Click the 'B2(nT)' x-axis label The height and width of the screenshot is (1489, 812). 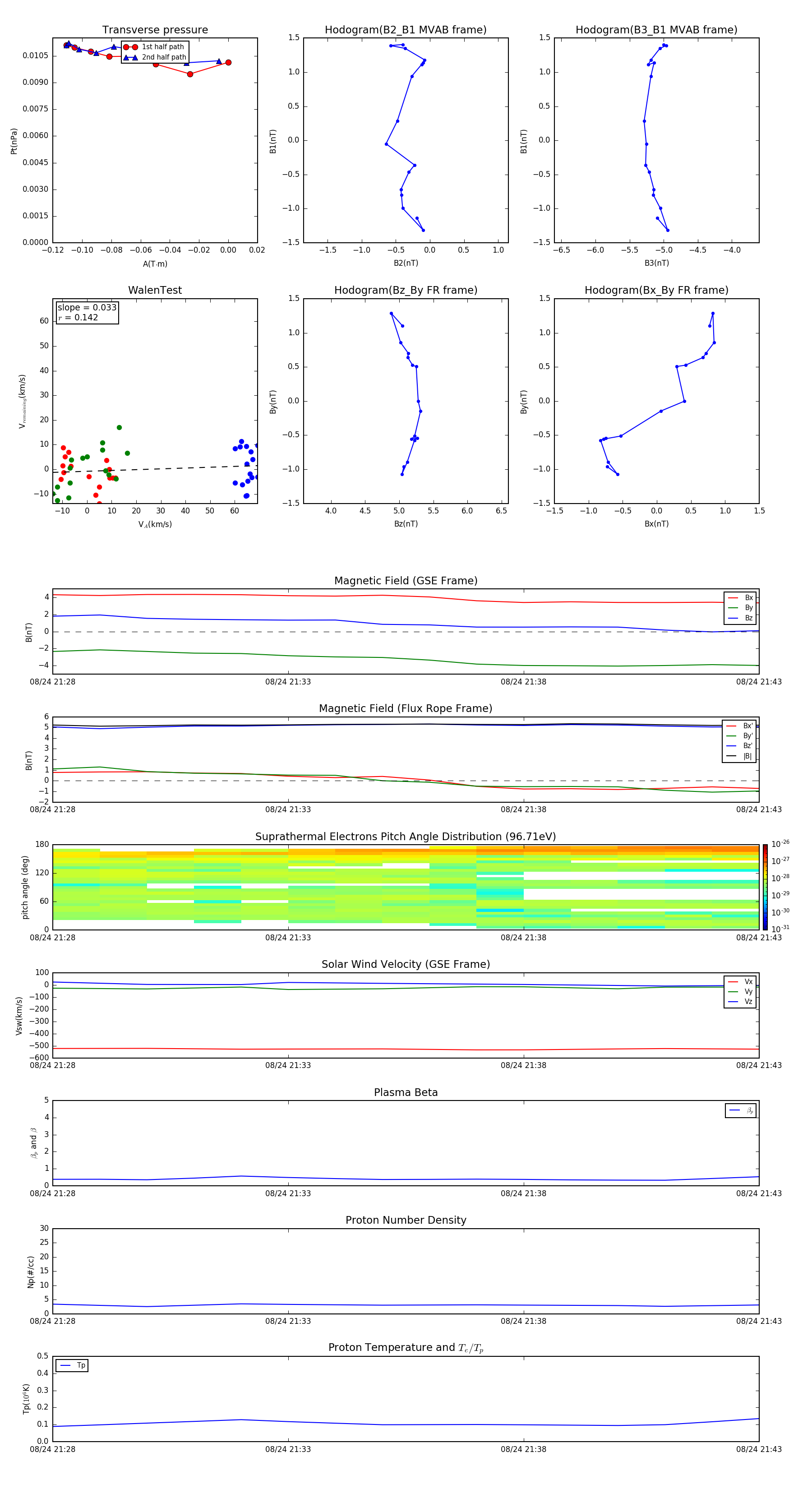click(406, 263)
